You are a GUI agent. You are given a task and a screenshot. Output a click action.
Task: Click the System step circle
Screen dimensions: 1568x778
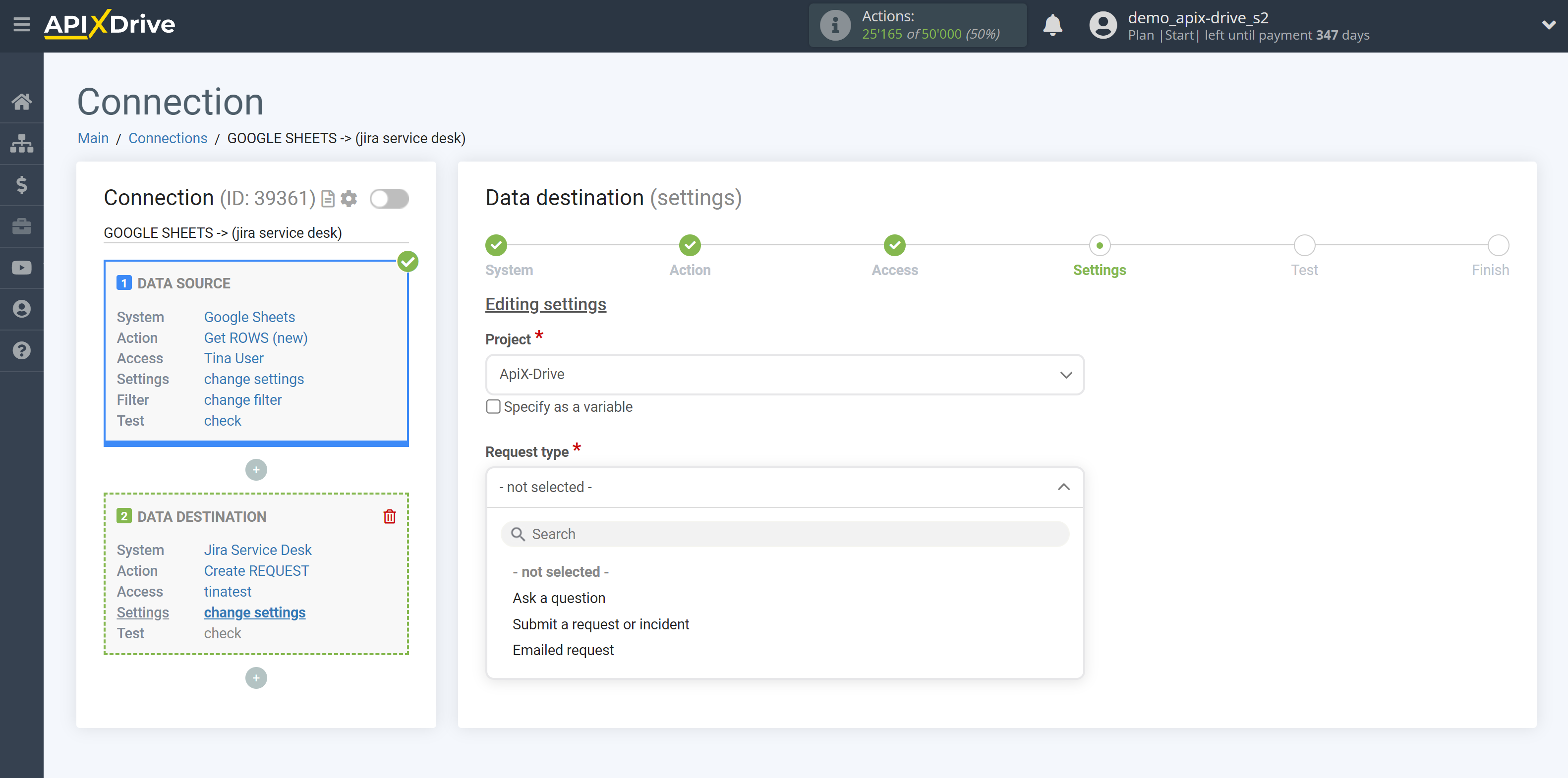pyautogui.click(x=496, y=246)
